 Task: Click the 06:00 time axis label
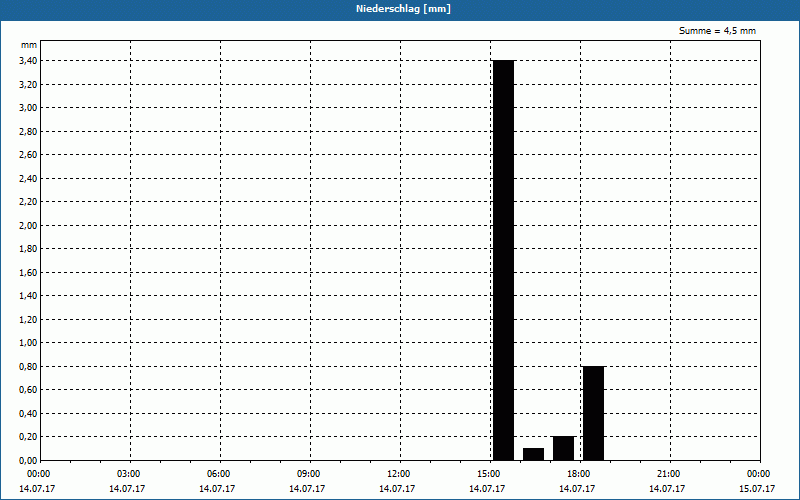click(x=219, y=474)
